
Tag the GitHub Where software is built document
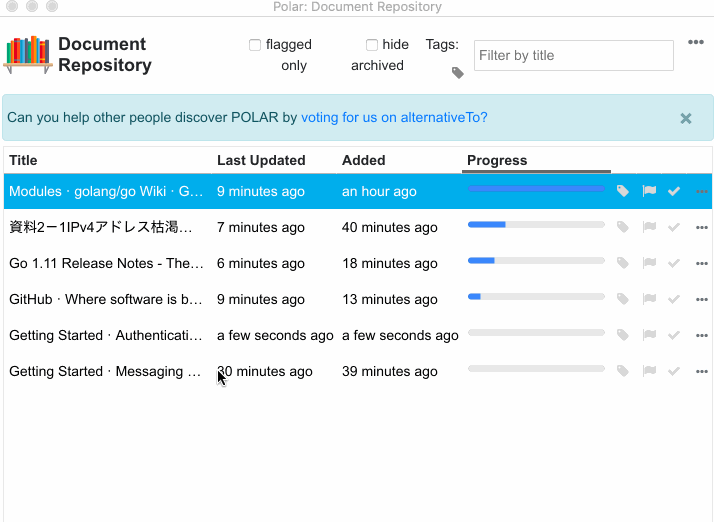[x=622, y=299]
